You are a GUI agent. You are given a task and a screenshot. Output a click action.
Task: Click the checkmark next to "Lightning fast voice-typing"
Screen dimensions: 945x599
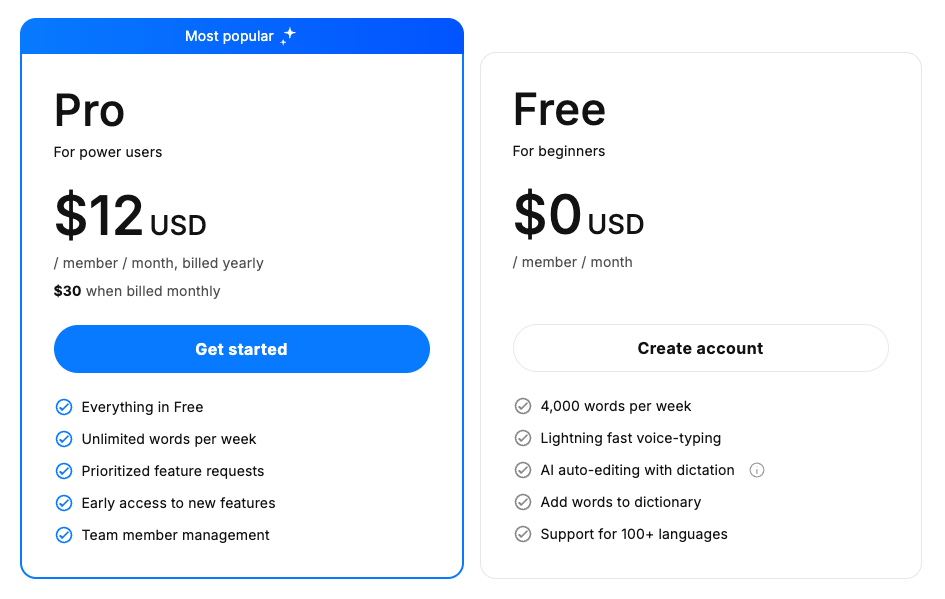pyautogui.click(x=522, y=438)
